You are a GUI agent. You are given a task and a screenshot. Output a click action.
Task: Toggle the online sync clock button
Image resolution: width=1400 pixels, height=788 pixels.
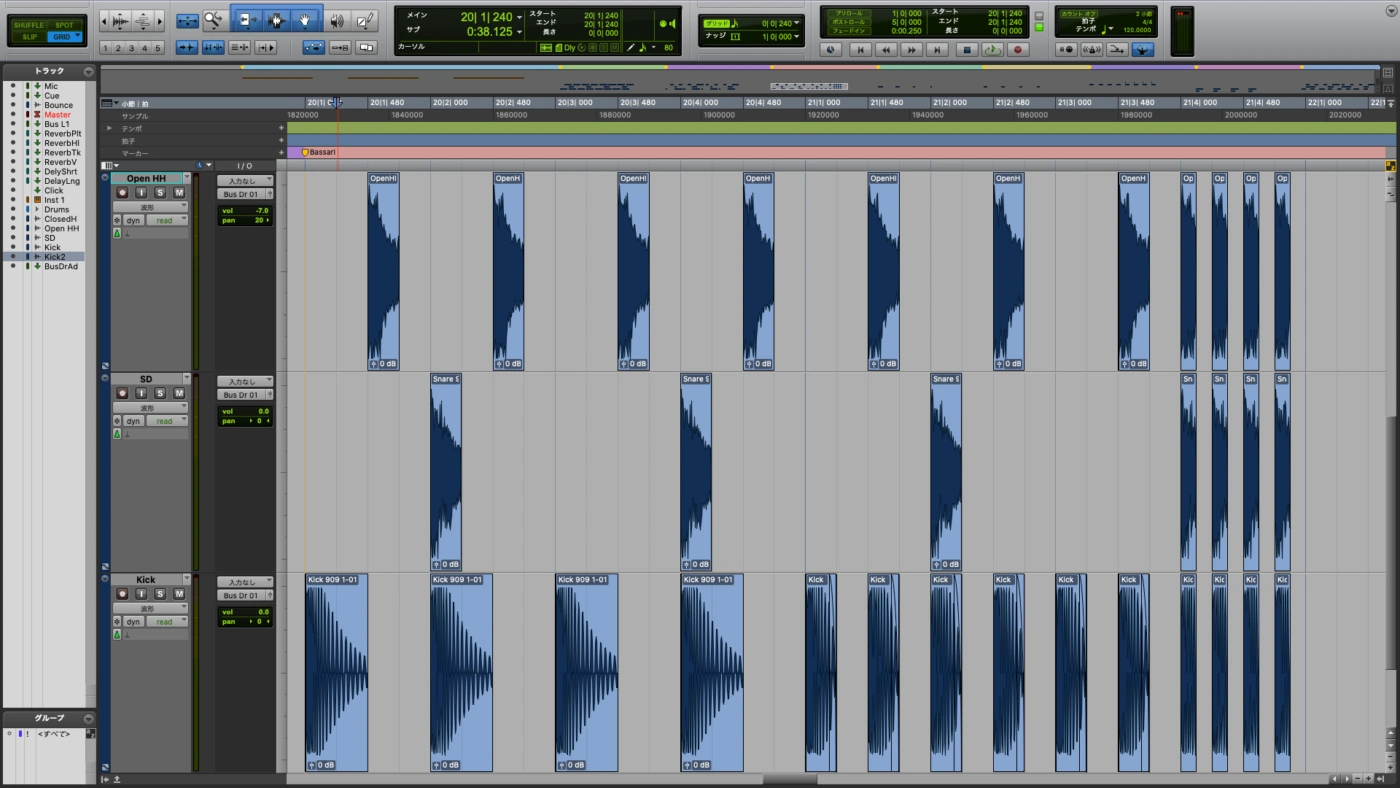(831, 49)
